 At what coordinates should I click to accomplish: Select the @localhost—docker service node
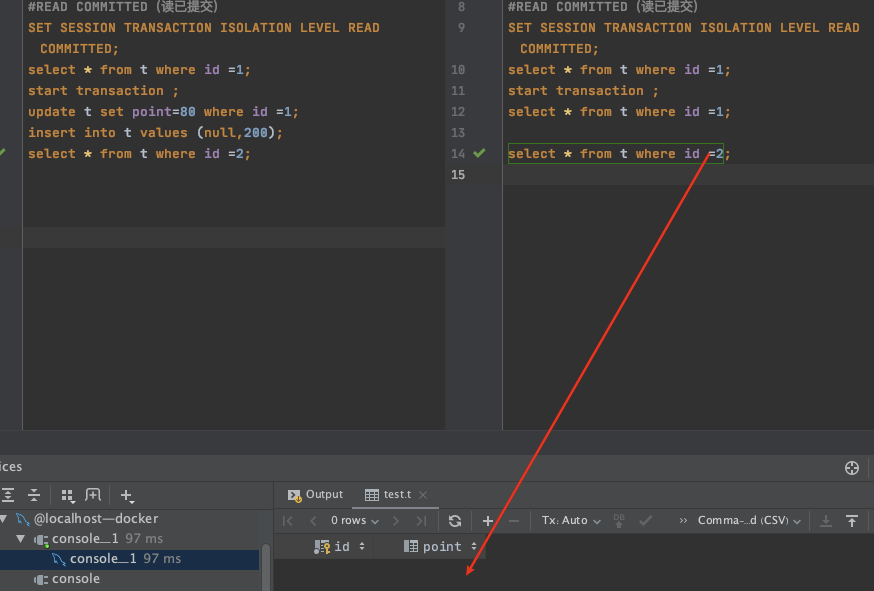pos(95,519)
